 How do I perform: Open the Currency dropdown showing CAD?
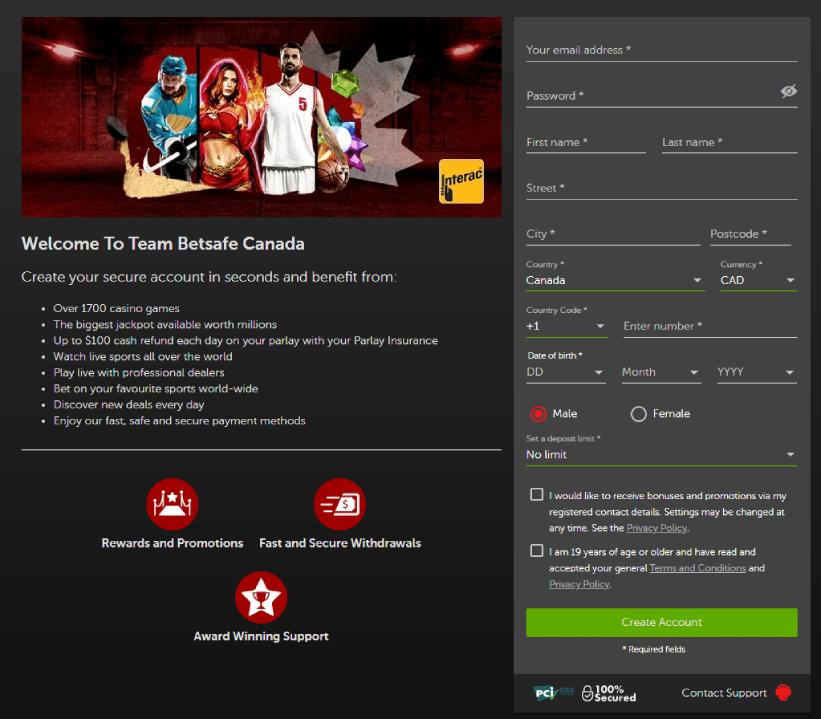[x=759, y=280]
